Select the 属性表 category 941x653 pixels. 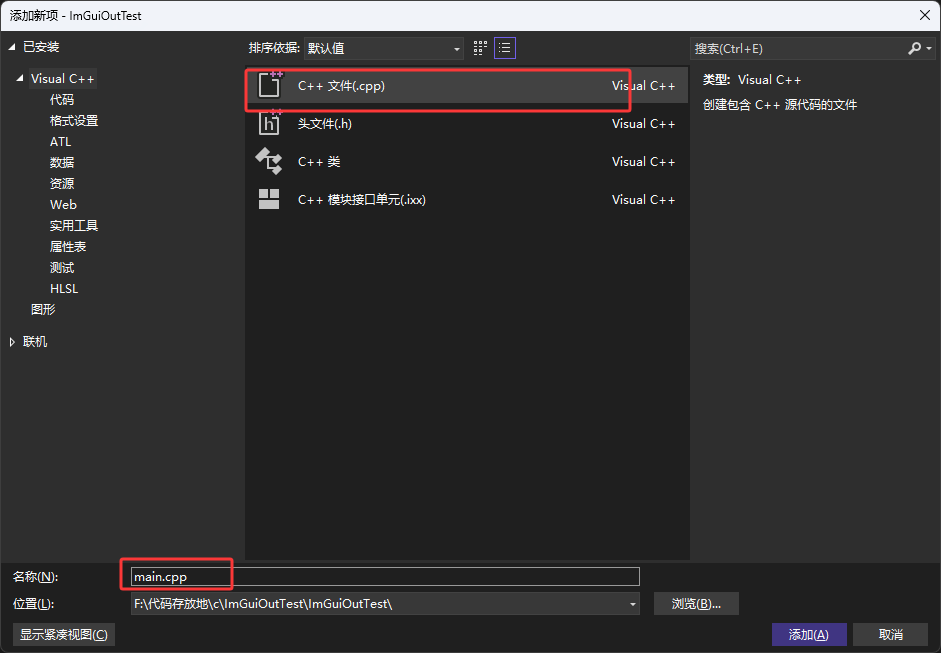pyautogui.click(x=68, y=247)
